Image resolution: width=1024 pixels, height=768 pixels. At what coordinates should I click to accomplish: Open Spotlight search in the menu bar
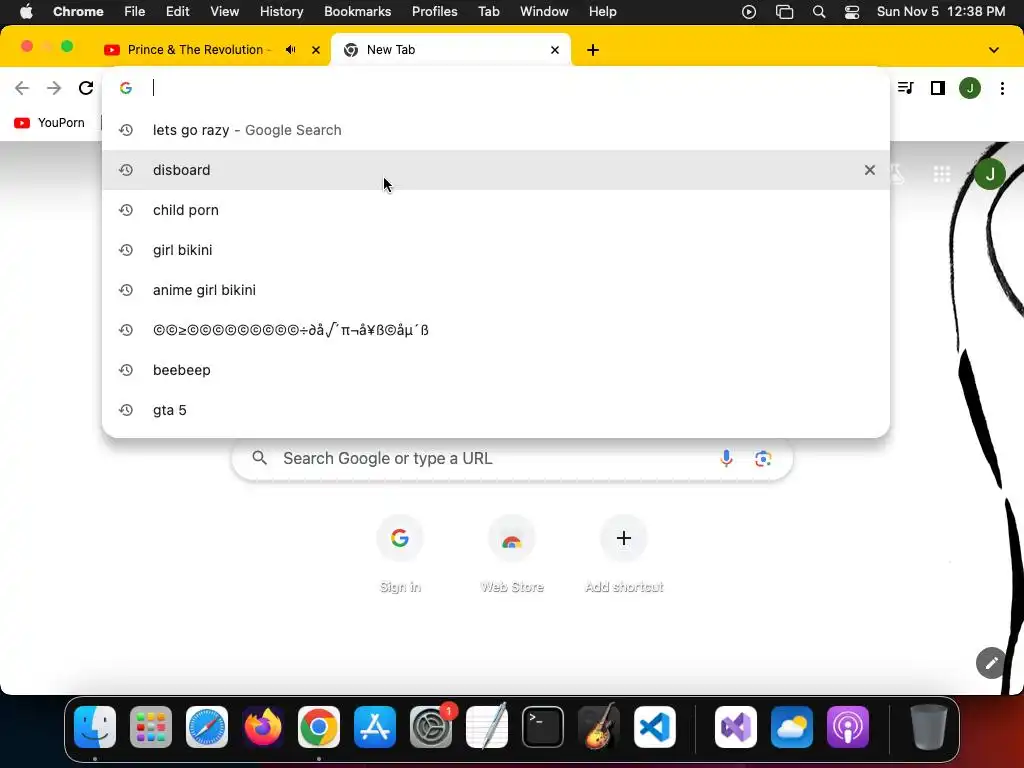819,12
